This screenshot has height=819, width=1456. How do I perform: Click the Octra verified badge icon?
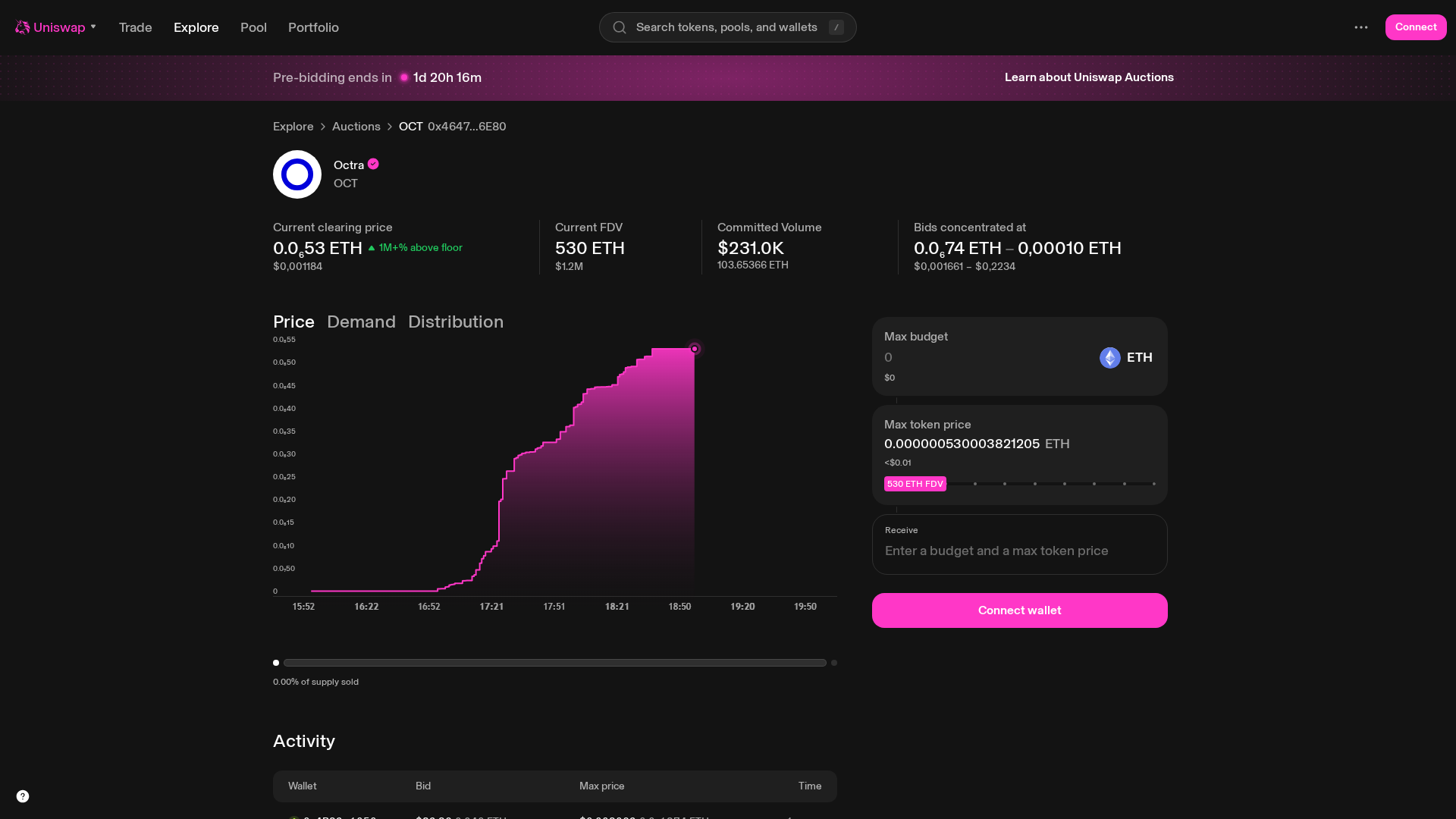(373, 164)
